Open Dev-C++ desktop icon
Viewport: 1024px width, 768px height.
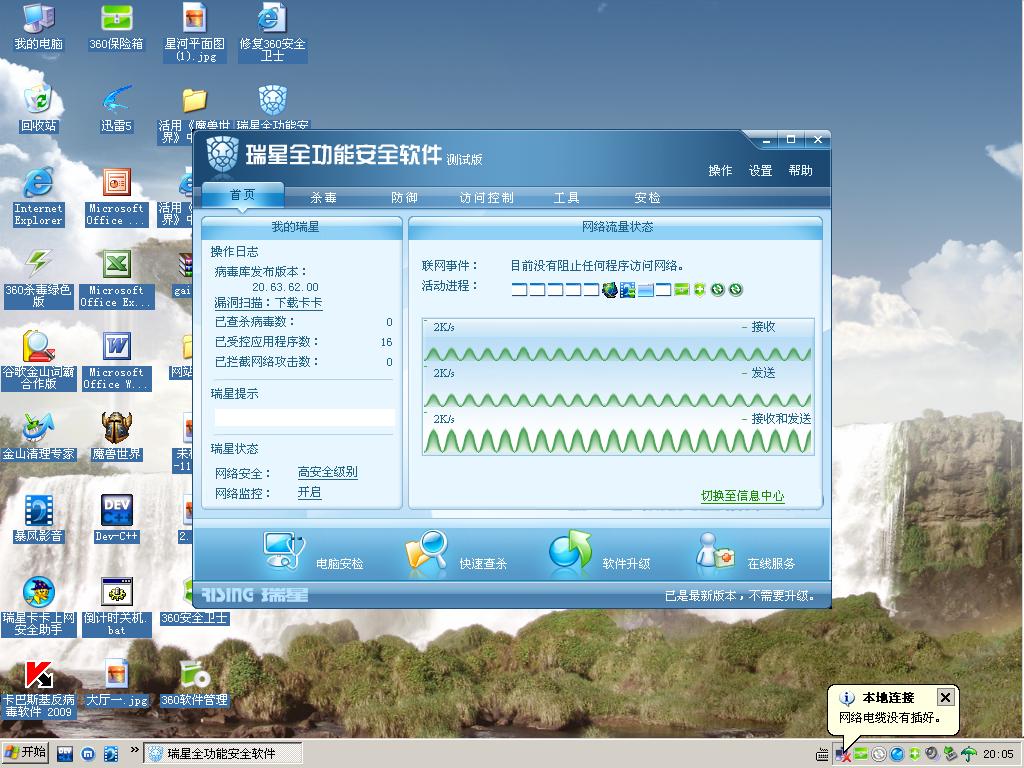click(x=116, y=519)
